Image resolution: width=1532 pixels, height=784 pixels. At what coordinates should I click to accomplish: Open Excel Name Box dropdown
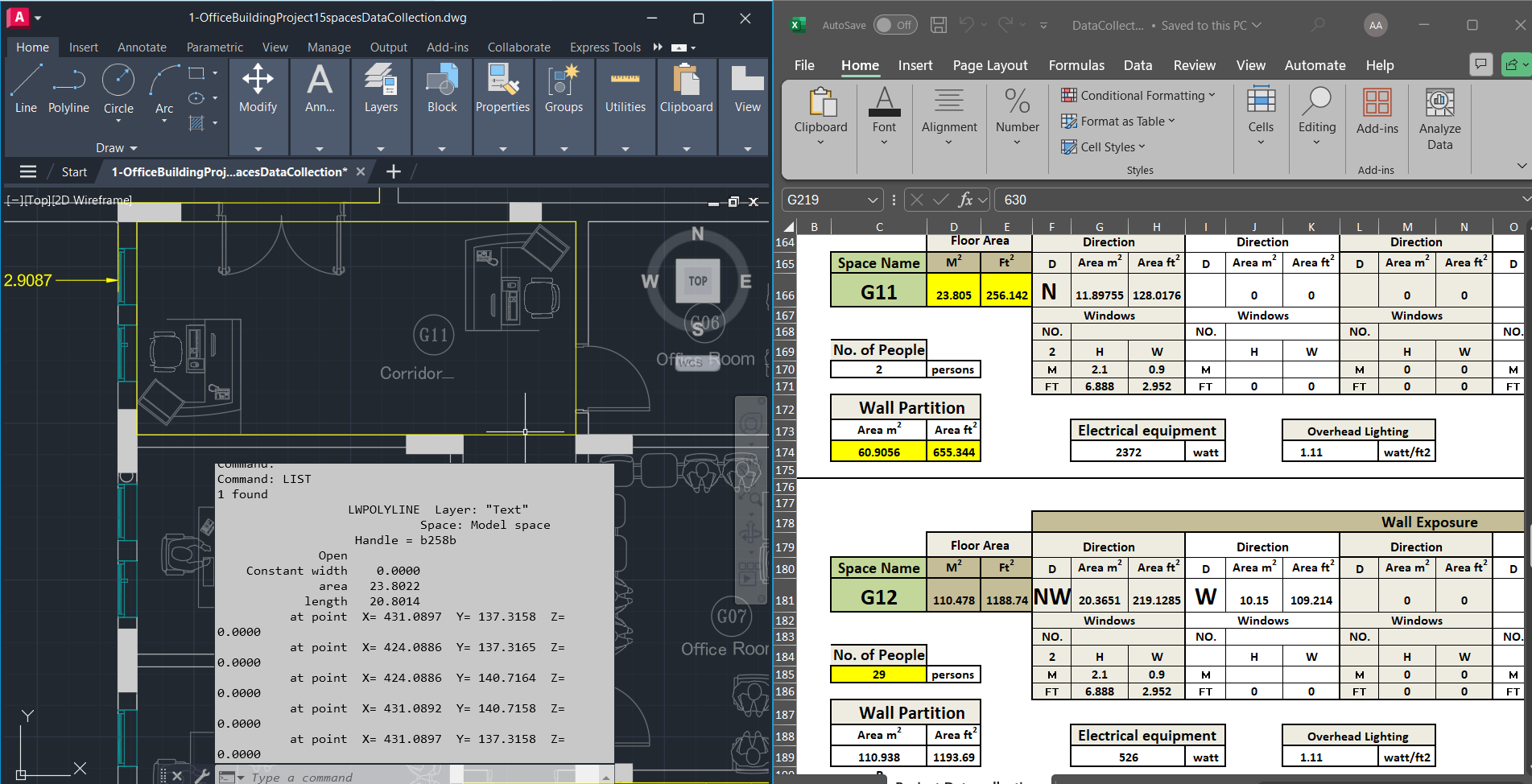click(873, 200)
